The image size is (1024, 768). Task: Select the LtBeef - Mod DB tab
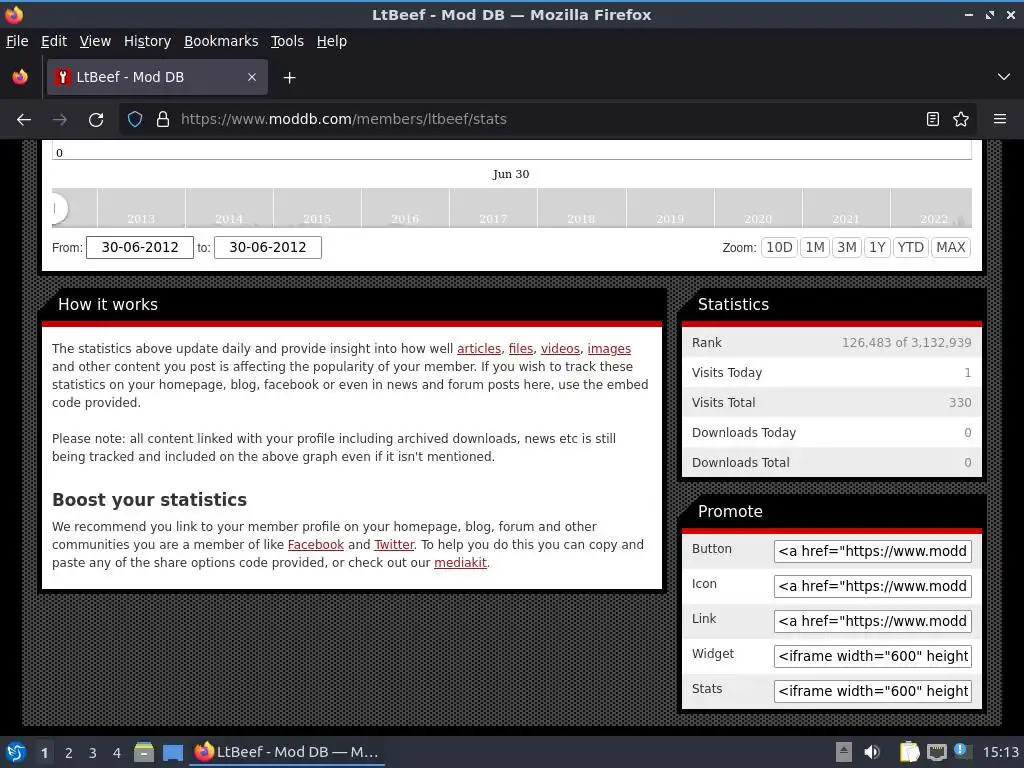[x=157, y=77]
